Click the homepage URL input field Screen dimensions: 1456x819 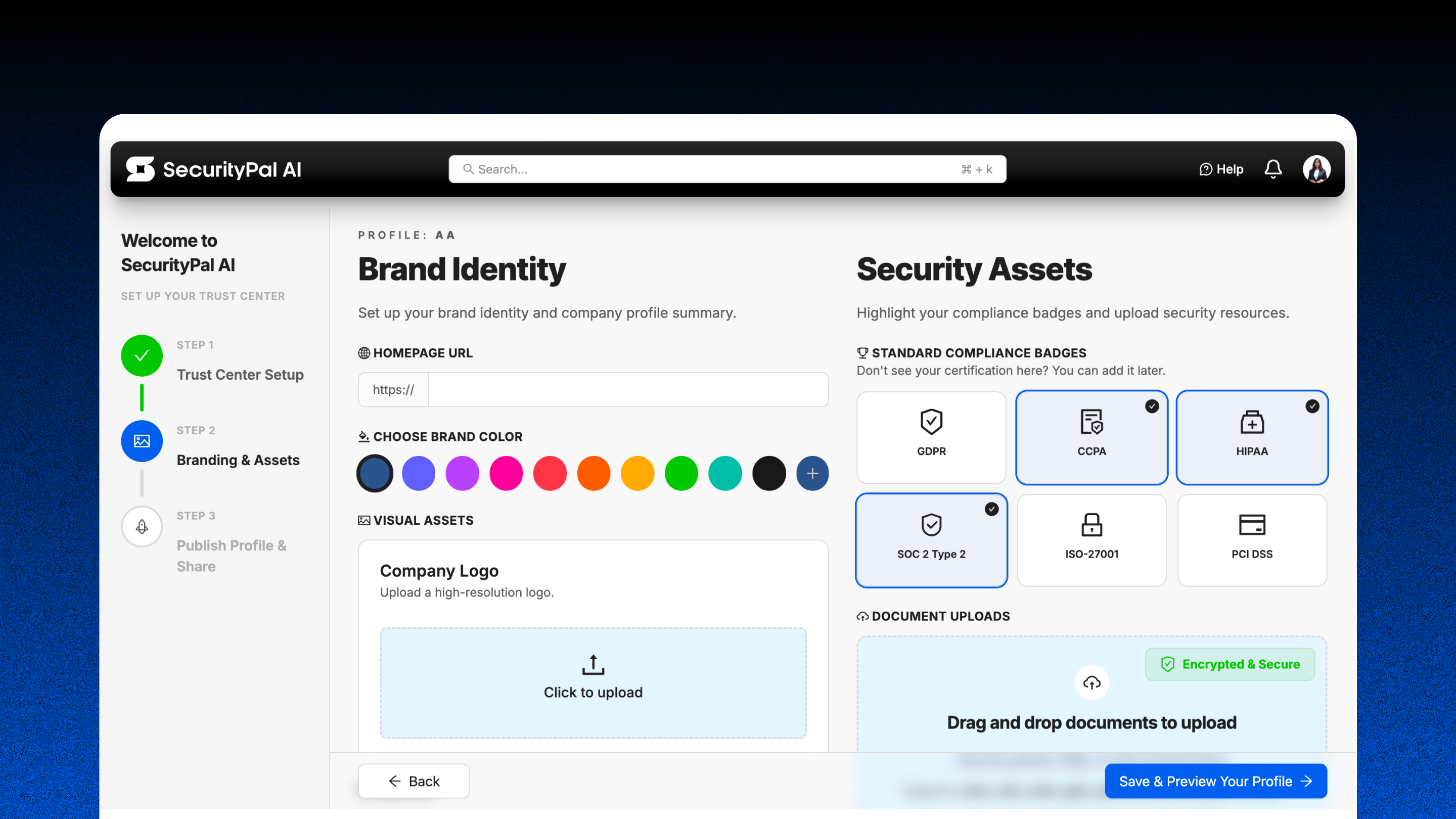click(x=627, y=389)
